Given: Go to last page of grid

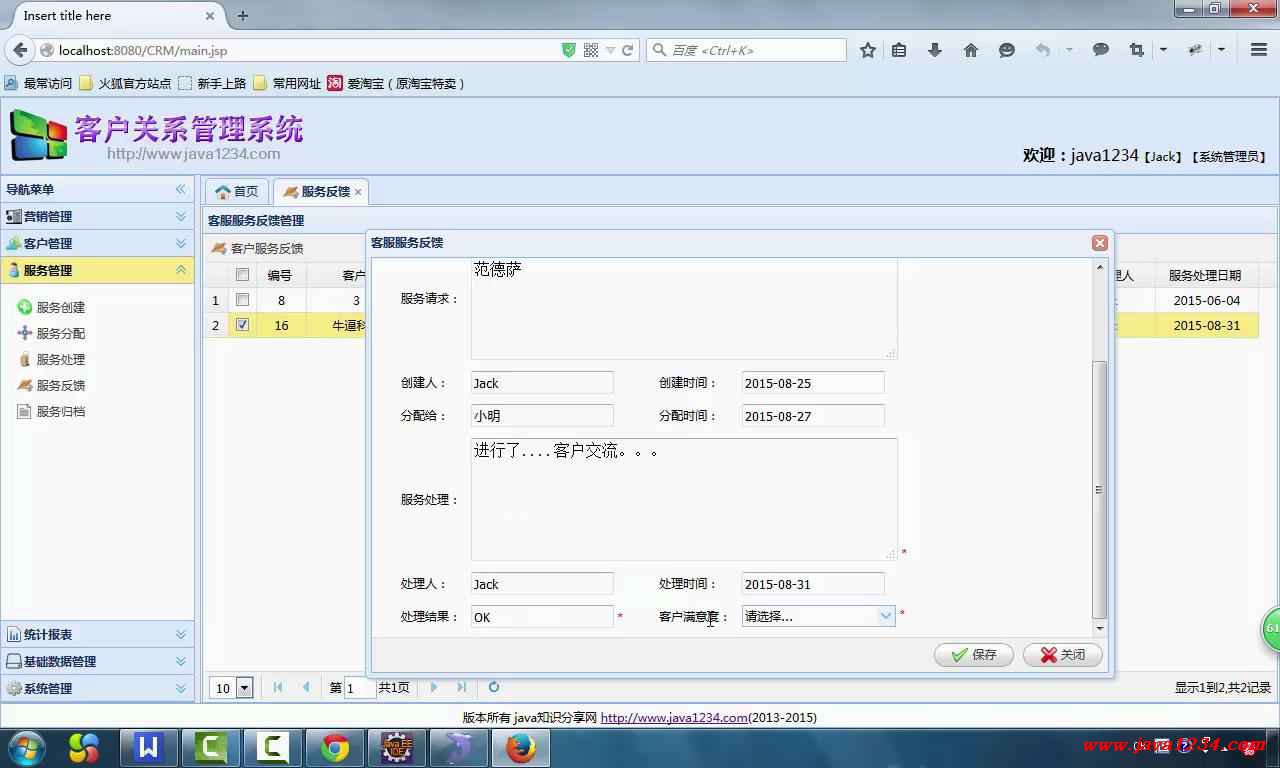Looking at the screenshot, I should pyautogui.click(x=461, y=687).
